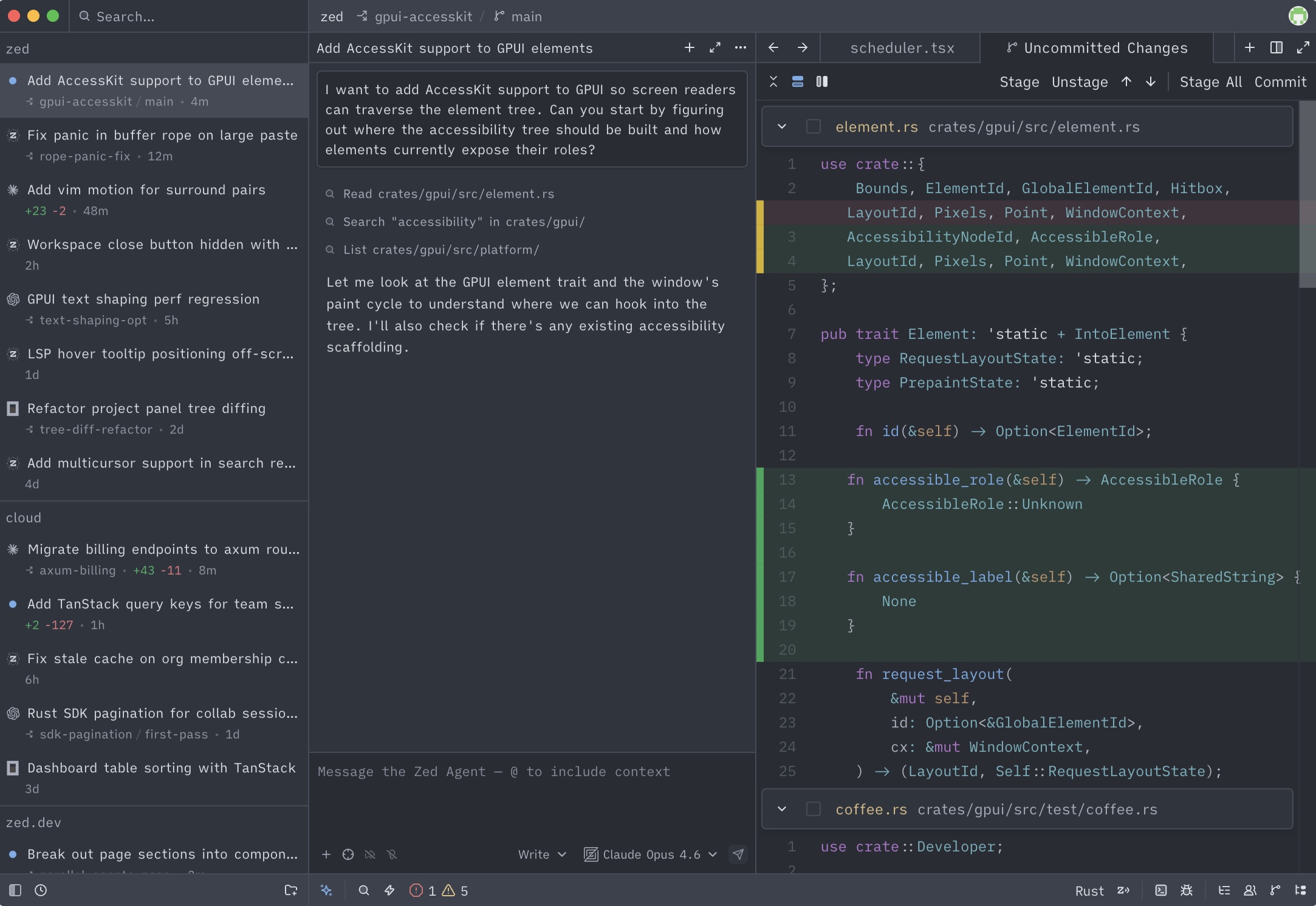The image size is (1316, 906).
Task: Jump to the next hunk with the down arrow
Action: point(1151,81)
